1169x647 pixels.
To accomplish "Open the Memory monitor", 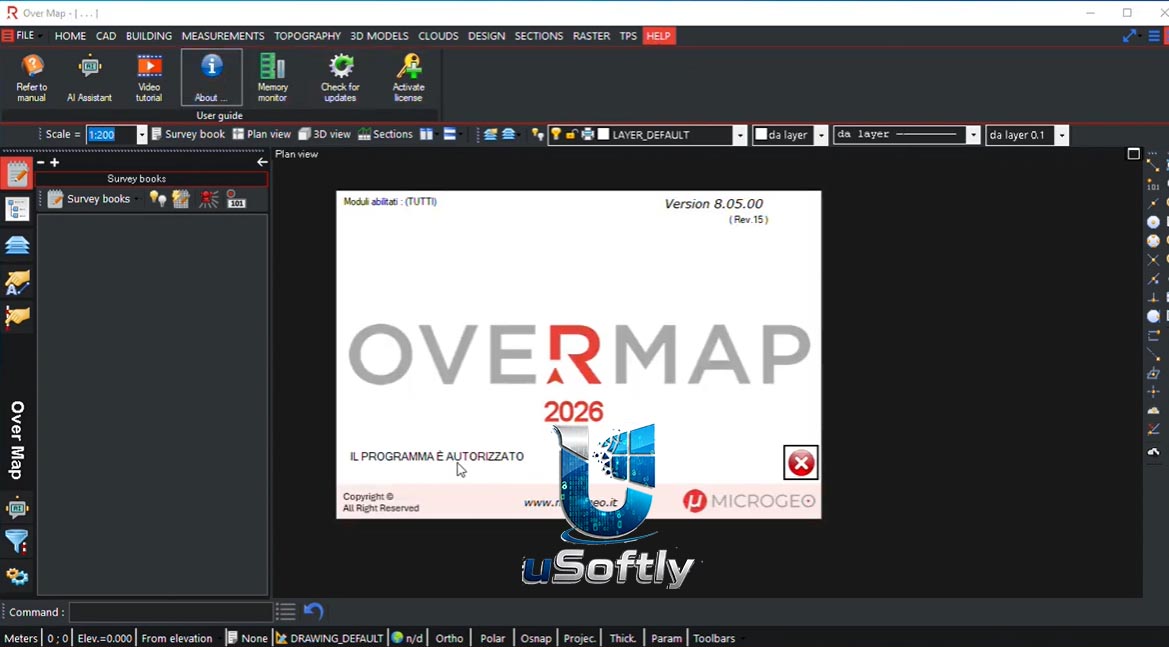I will (272, 78).
